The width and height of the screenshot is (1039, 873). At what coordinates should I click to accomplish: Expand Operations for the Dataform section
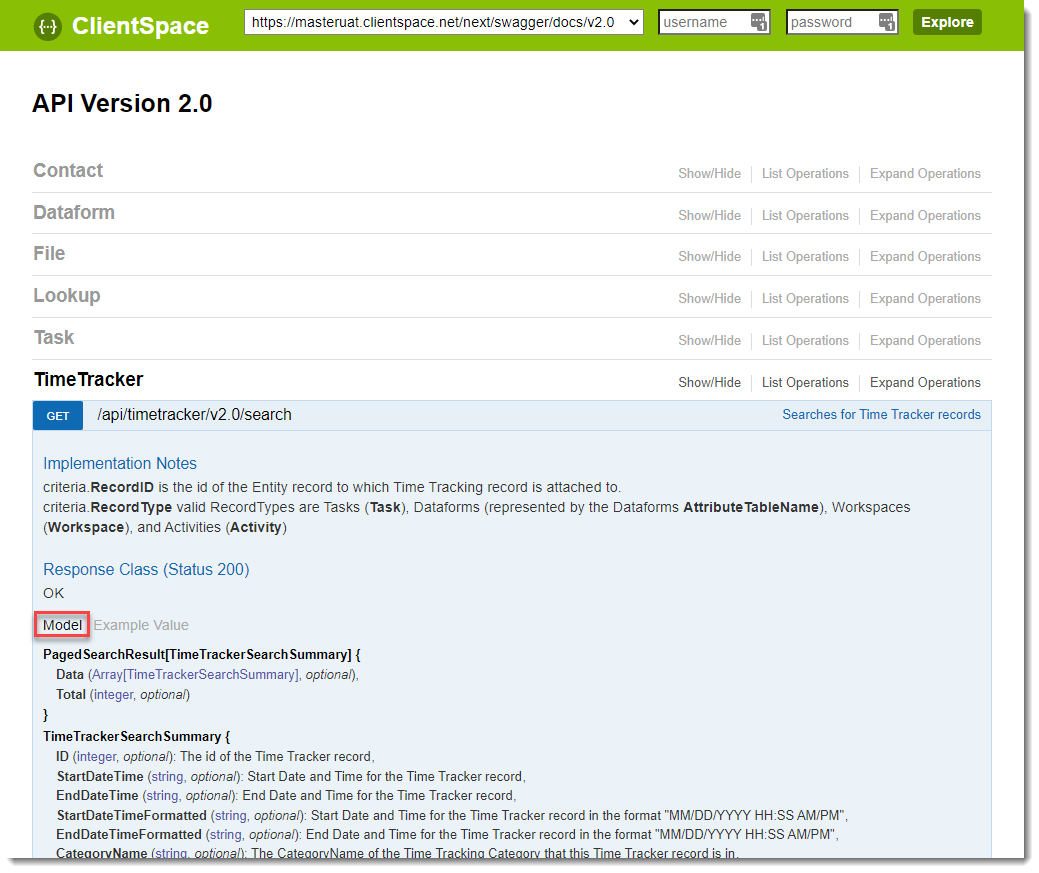coord(925,216)
